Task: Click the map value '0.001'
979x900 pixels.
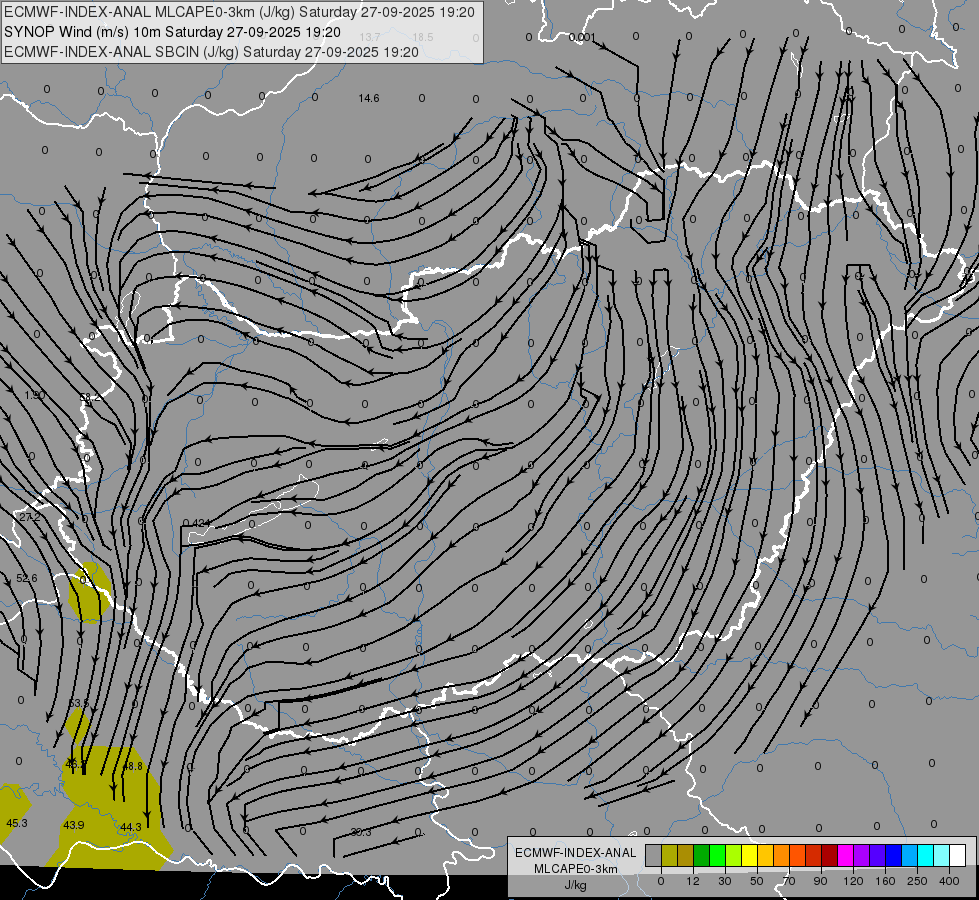Action: pyautogui.click(x=582, y=37)
